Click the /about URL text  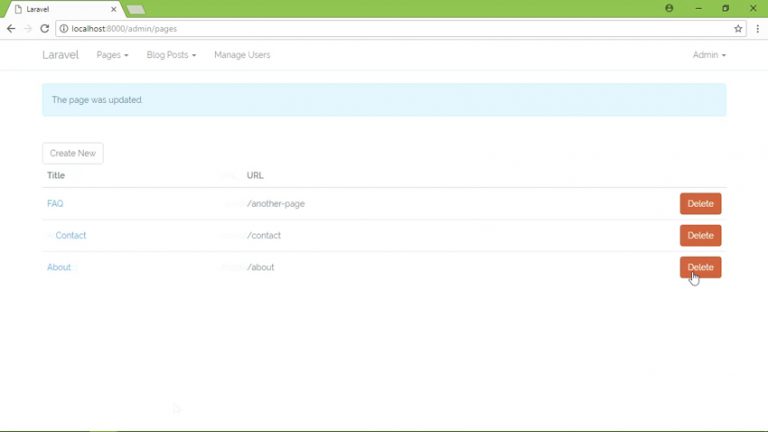pyautogui.click(x=261, y=267)
